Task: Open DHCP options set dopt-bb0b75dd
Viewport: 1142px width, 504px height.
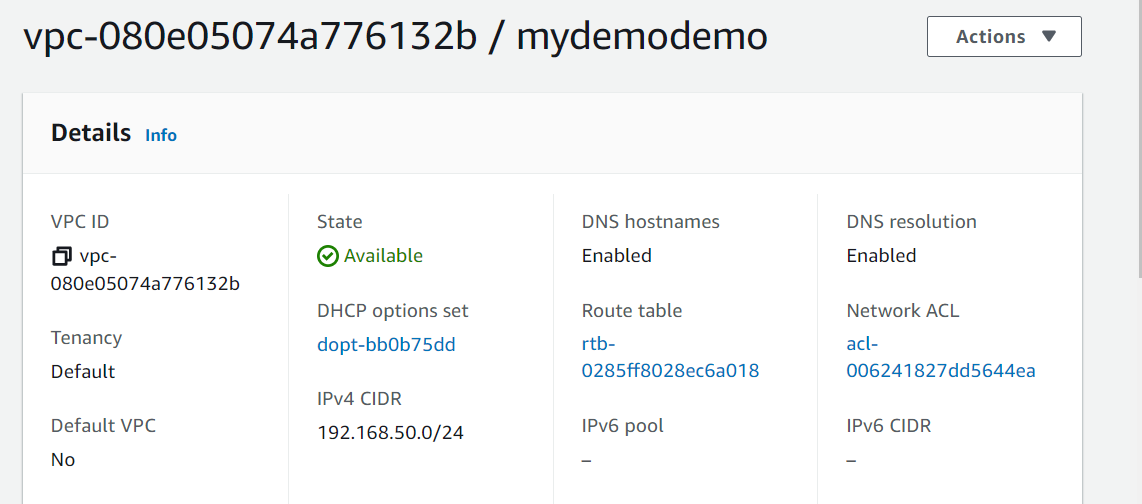Action: [386, 345]
